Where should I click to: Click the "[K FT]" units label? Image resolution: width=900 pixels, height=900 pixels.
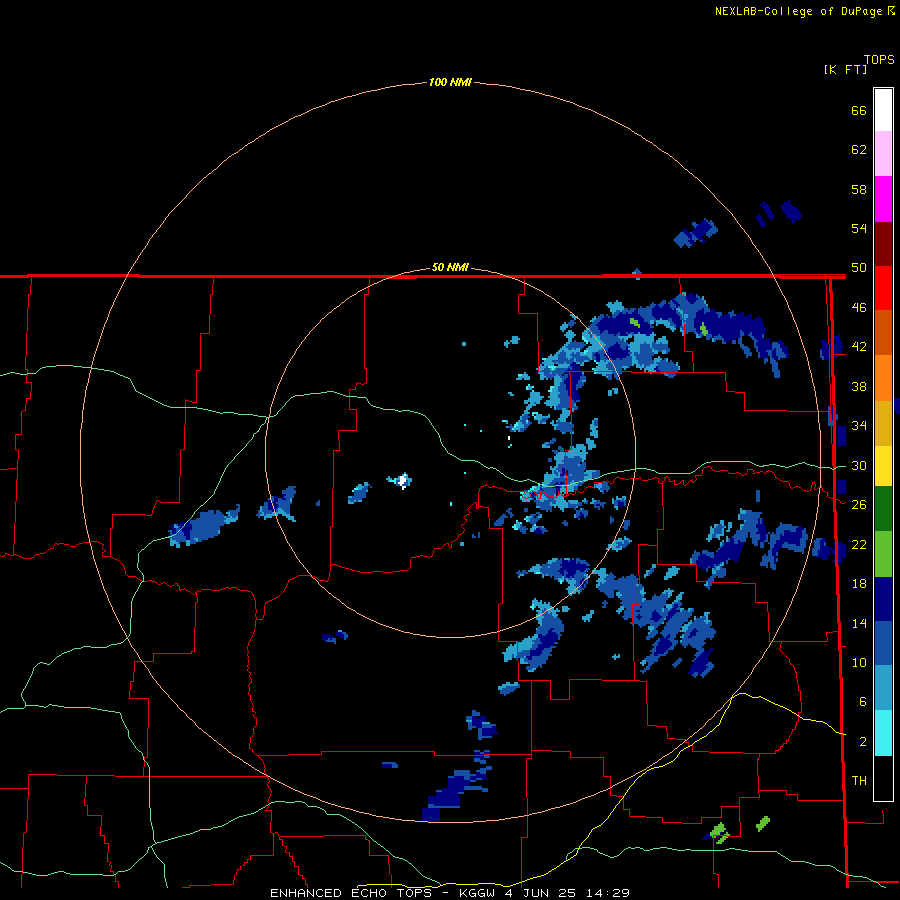[x=845, y=70]
